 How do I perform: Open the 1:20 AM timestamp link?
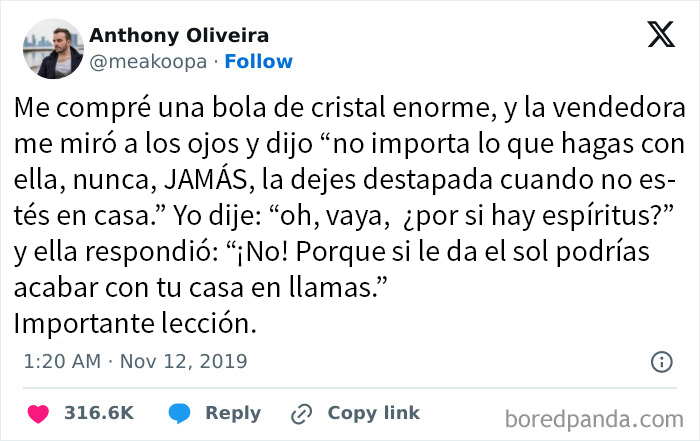[x=61, y=361]
